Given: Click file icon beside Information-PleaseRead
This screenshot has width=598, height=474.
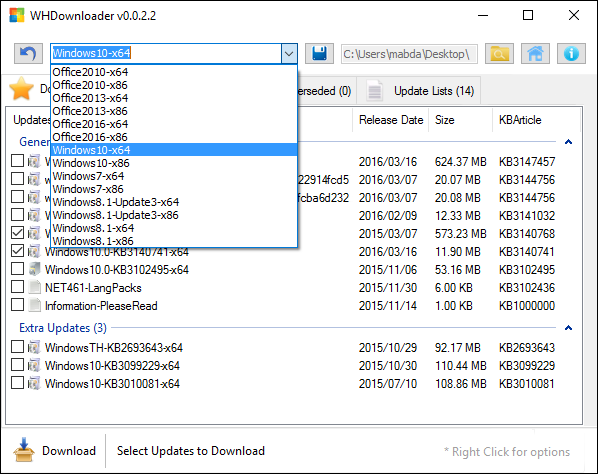Looking at the screenshot, I should pyautogui.click(x=34, y=305).
